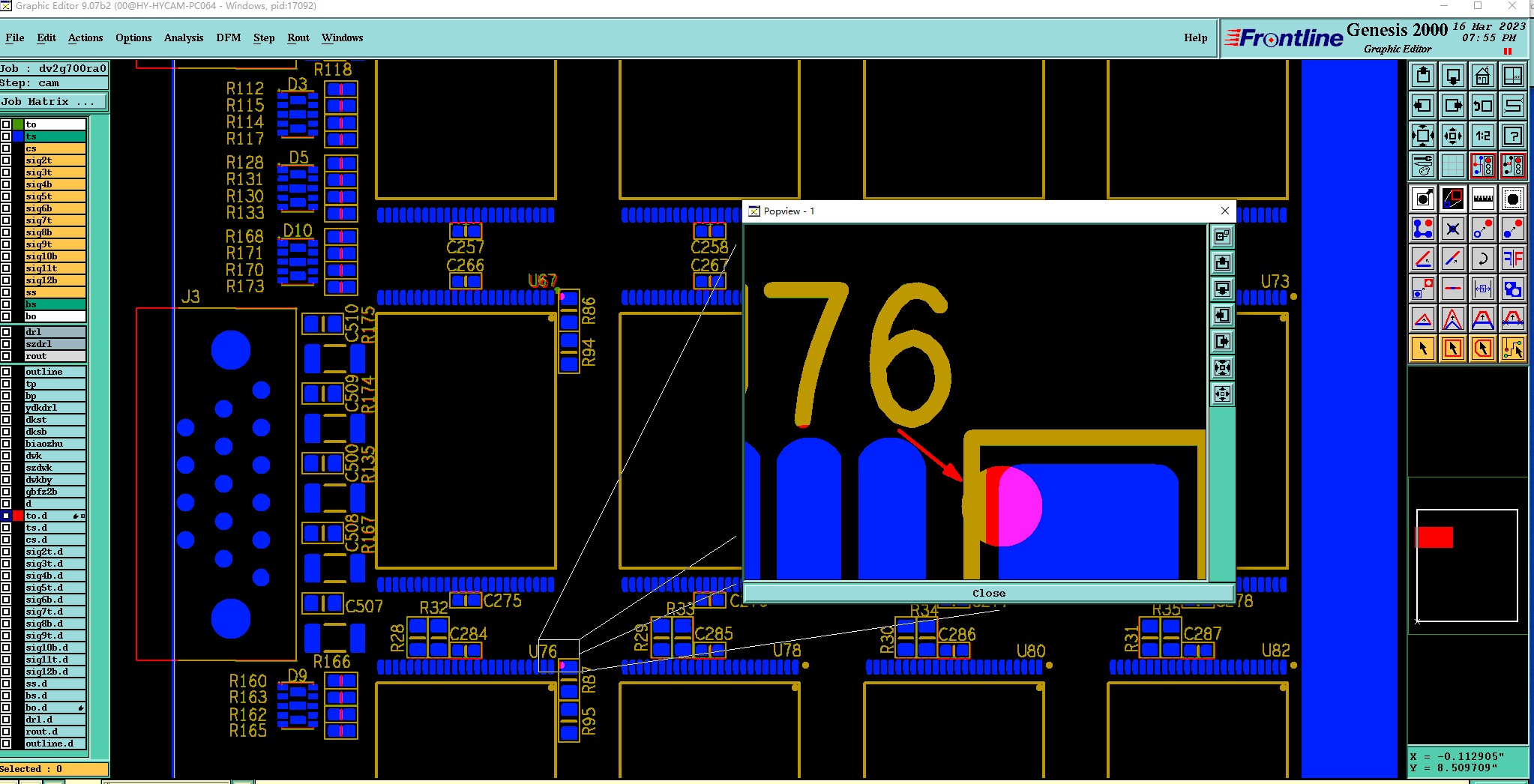Close the Popview - 1 window

click(1225, 211)
